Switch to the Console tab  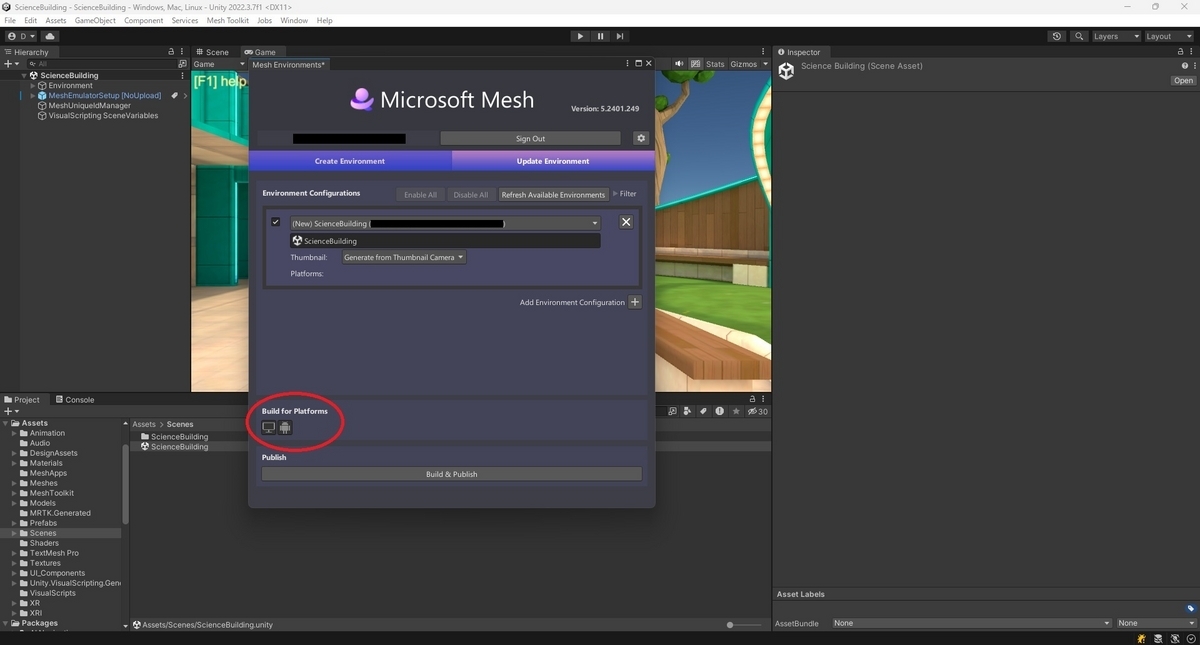[74, 399]
